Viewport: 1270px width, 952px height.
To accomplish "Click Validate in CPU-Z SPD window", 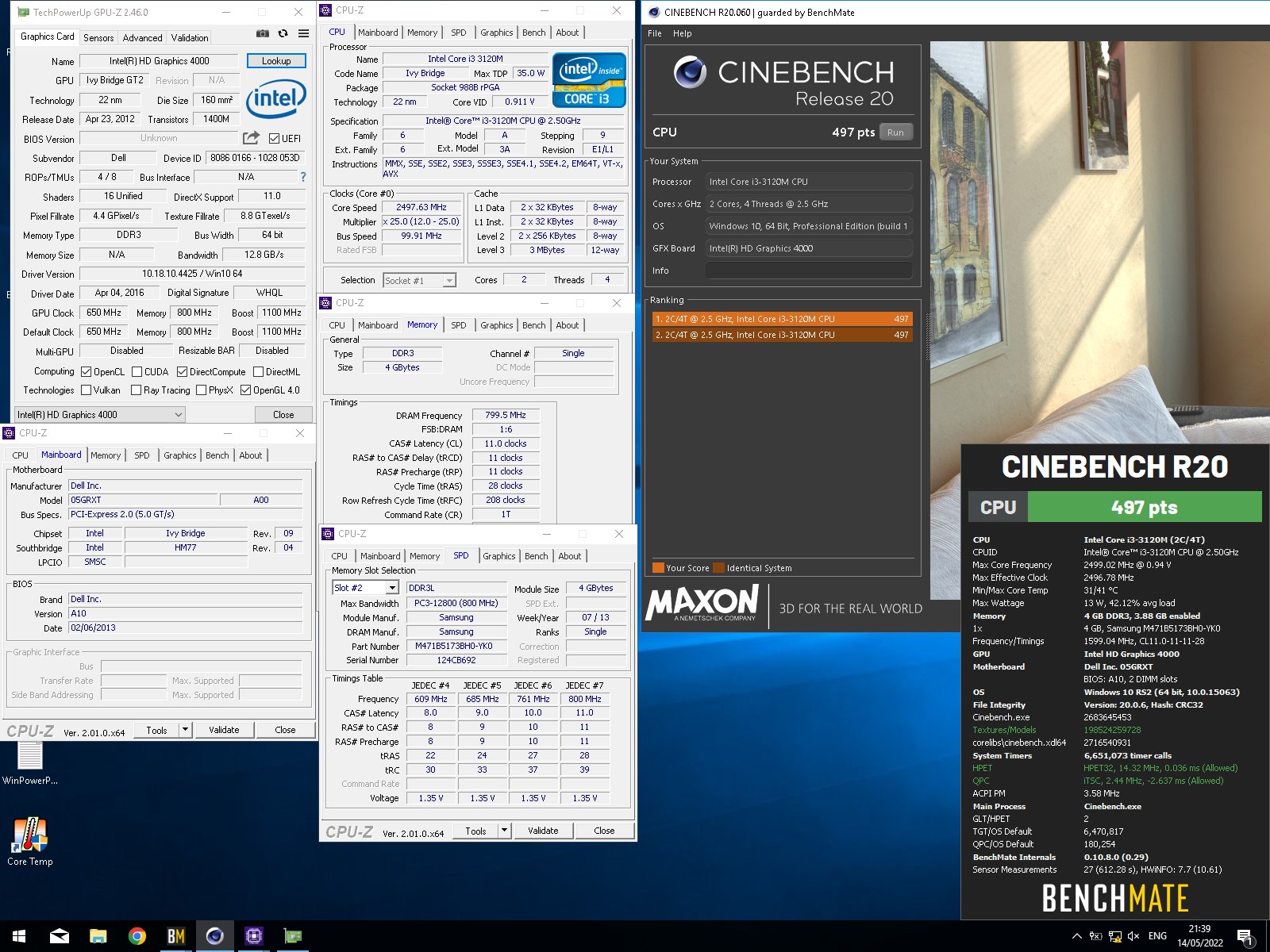I will pos(543,831).
